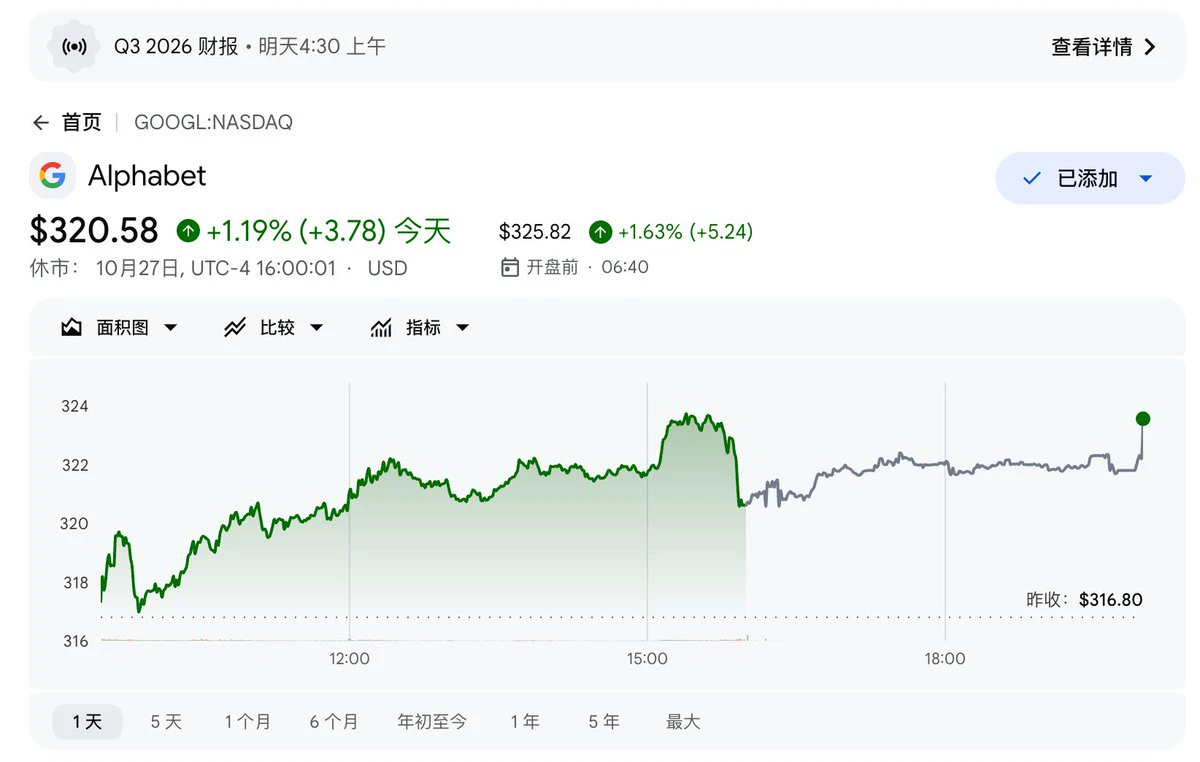
Task: Select the 1 年 time range
Action: point(525,721)
